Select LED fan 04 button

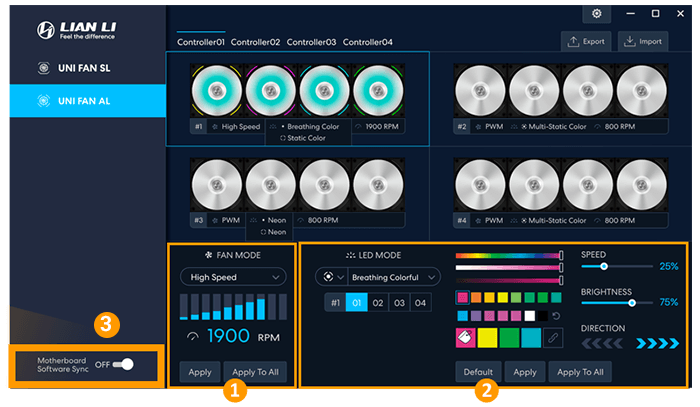point(420,302)
